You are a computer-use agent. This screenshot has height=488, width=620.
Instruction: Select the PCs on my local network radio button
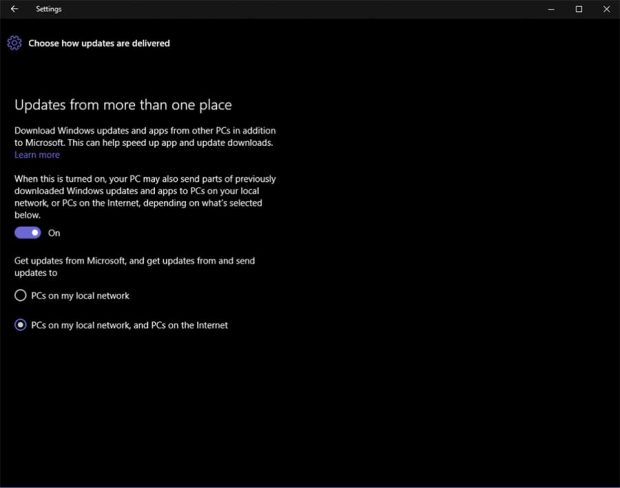[21, 296]
